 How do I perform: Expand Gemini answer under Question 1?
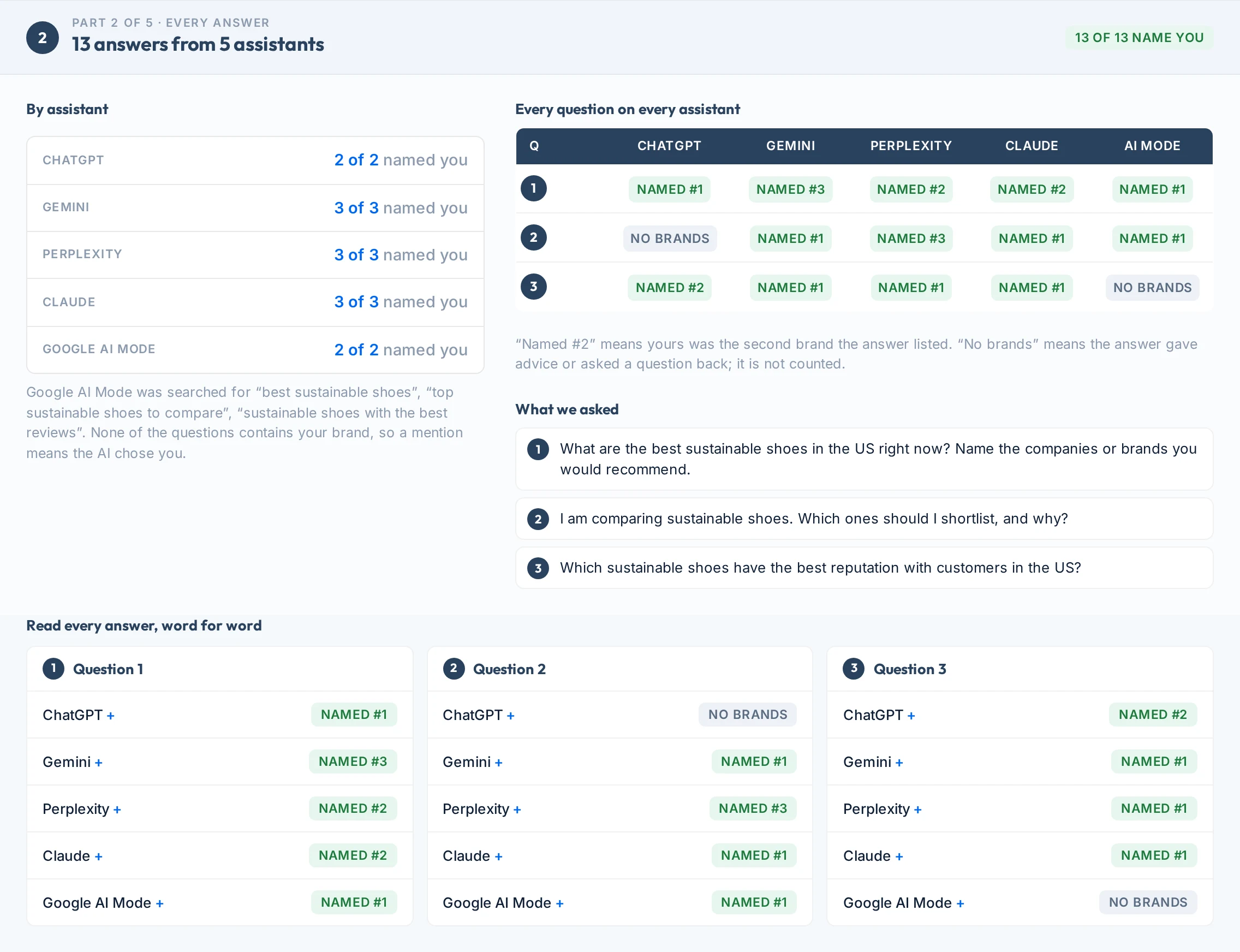pyautogui.click(x=220, y=762)
